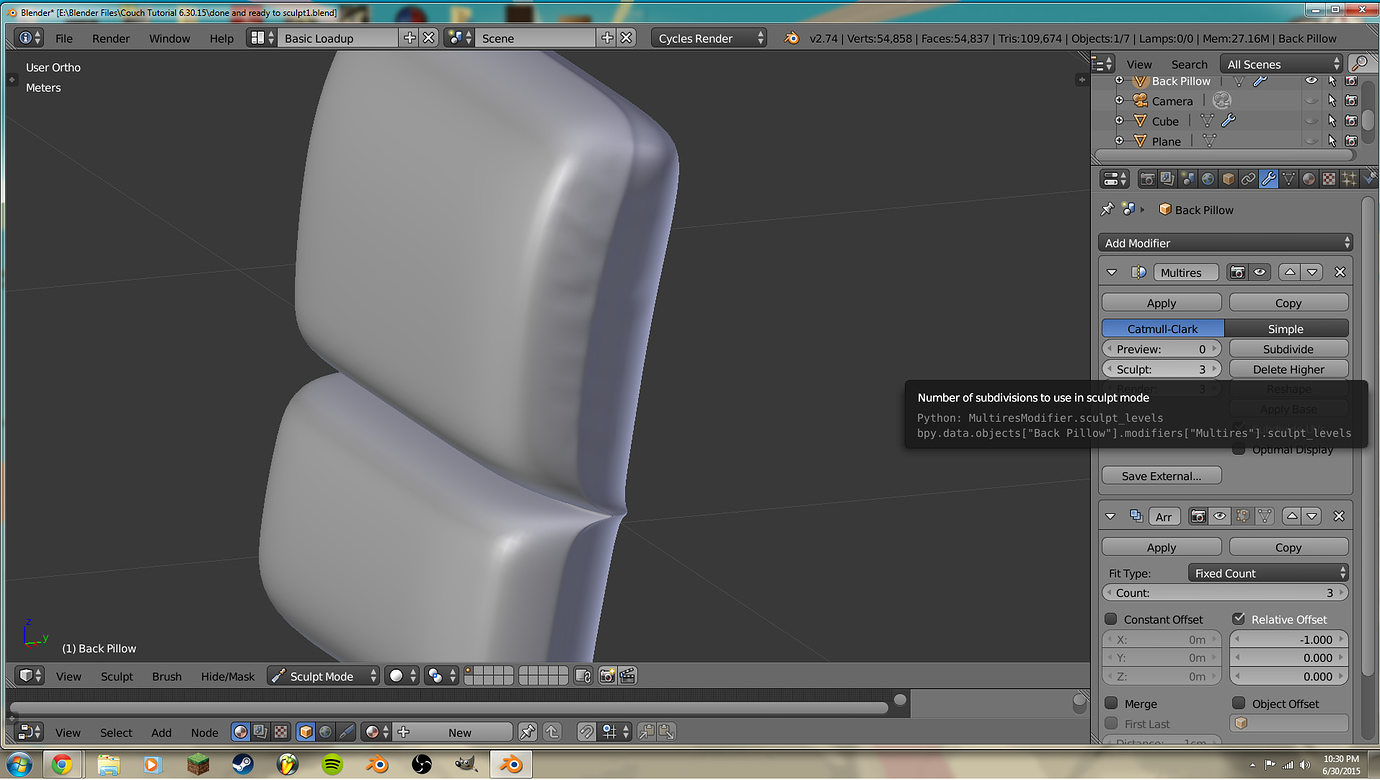Copy the Multires modifier

tap(1289, 302)
